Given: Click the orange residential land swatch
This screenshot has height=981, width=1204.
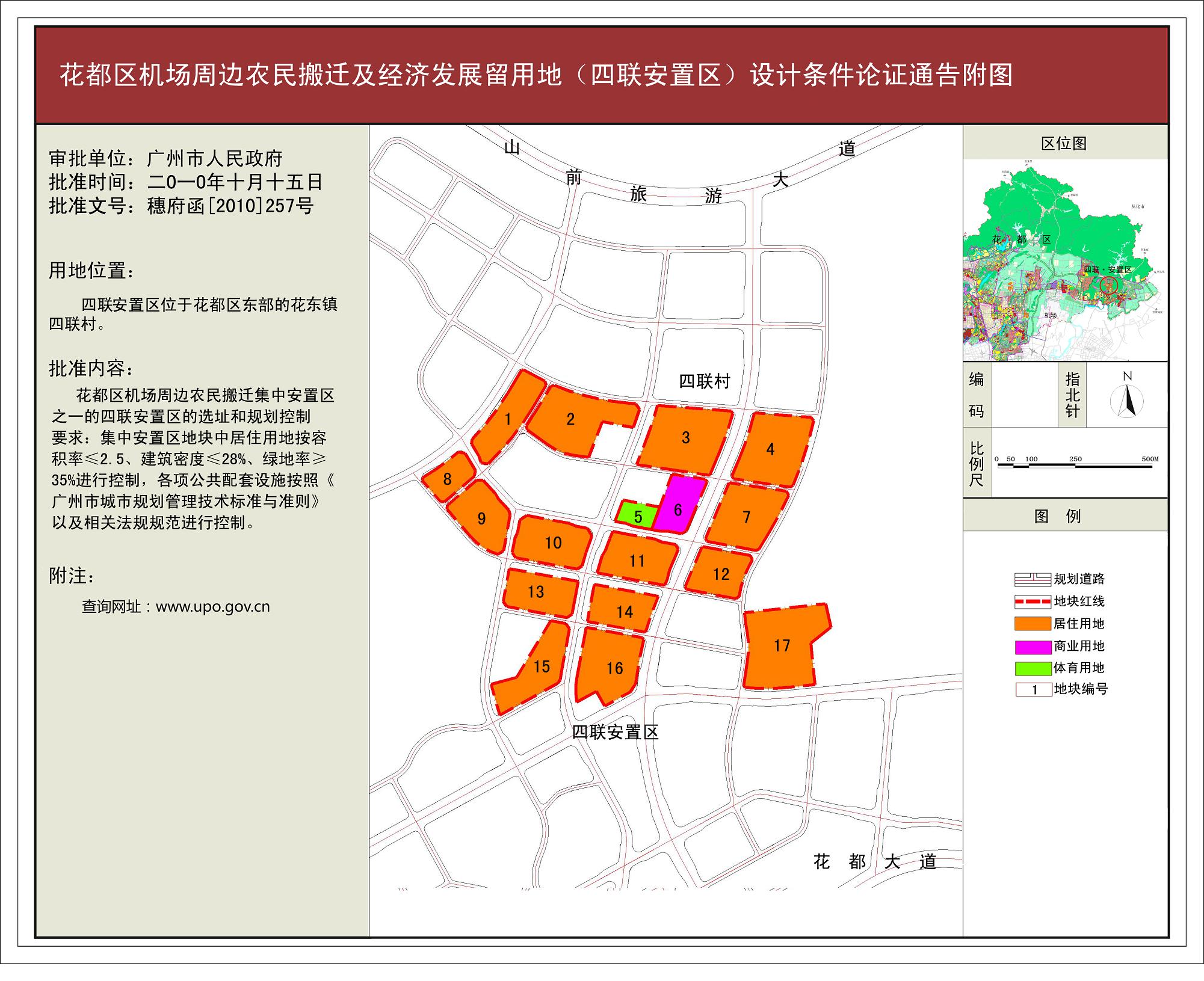Looking at the screenshot, I should click(x=1032, y=624).
